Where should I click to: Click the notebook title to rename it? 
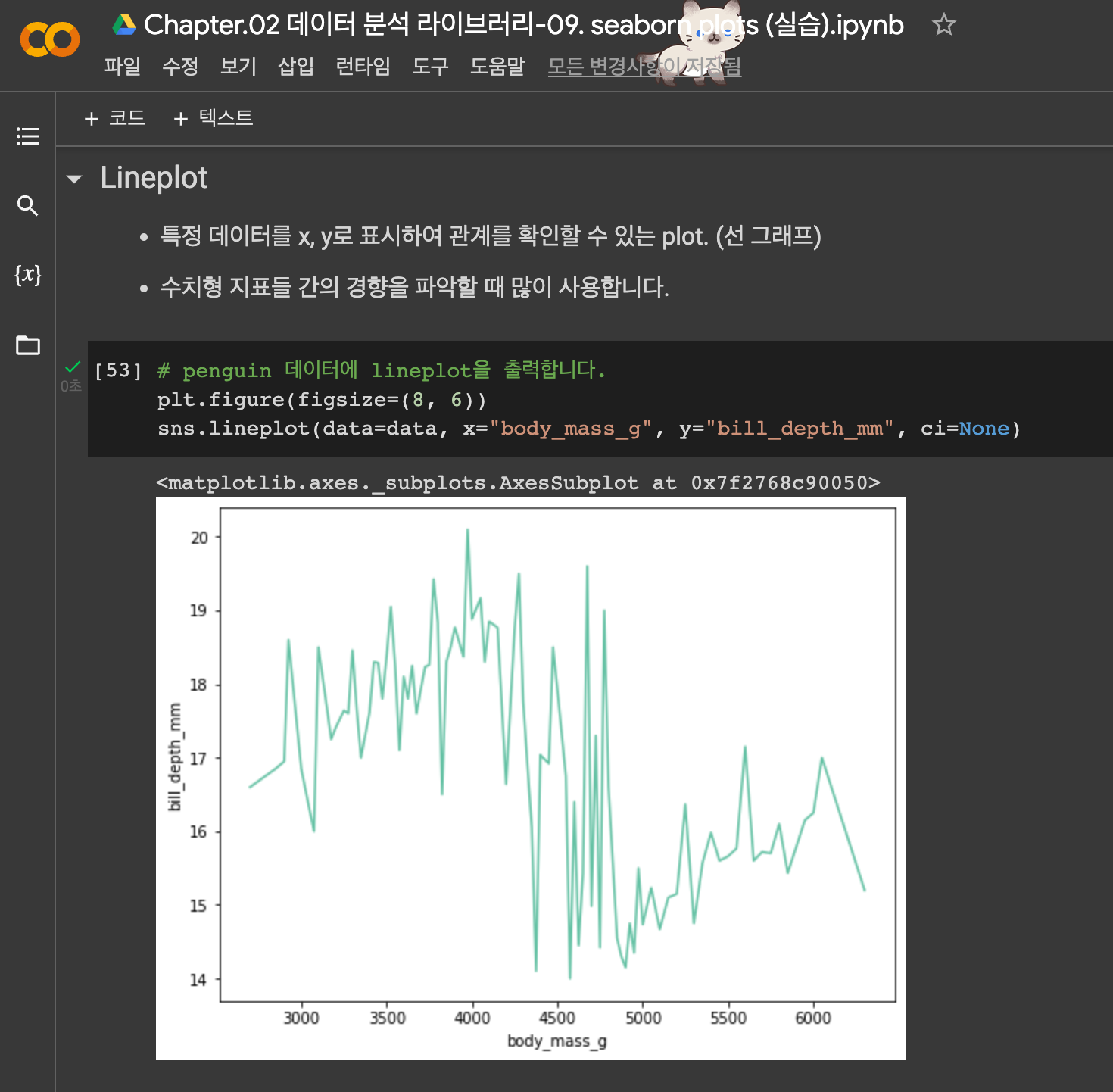click(x=524, y=25)
